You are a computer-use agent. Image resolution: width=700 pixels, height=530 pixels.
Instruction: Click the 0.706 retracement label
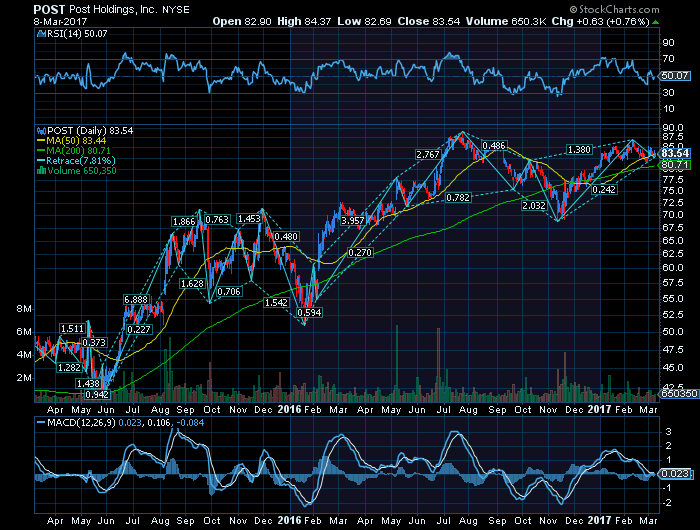[x=229, y=292]
